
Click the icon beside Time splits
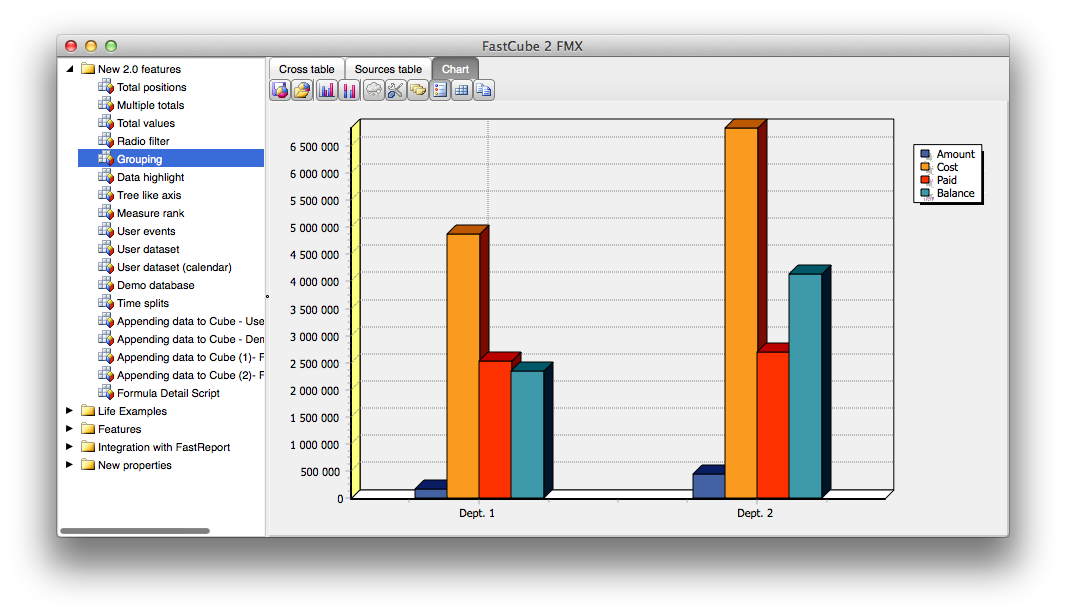(105, 303)
